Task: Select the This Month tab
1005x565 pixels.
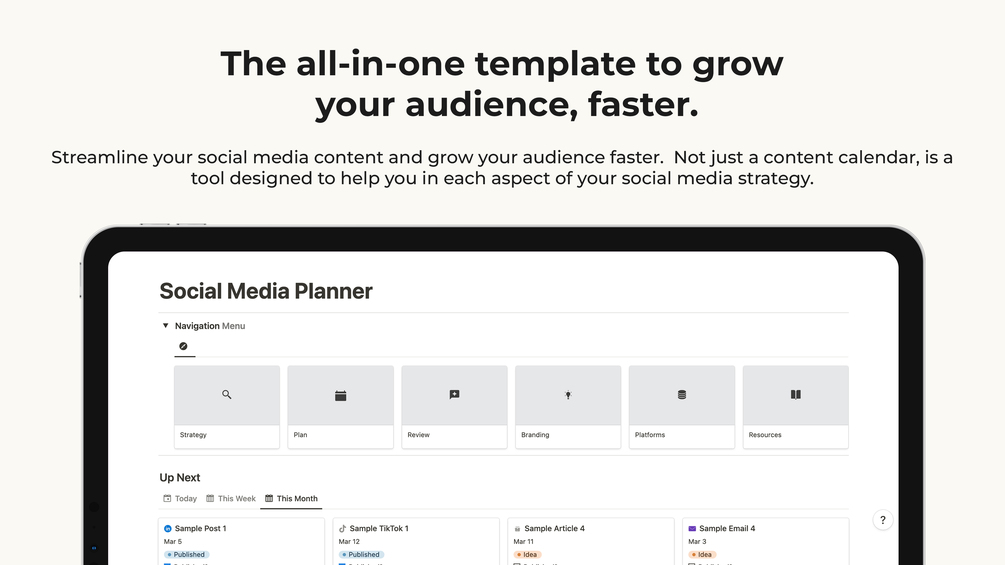Action: (291, 498)
